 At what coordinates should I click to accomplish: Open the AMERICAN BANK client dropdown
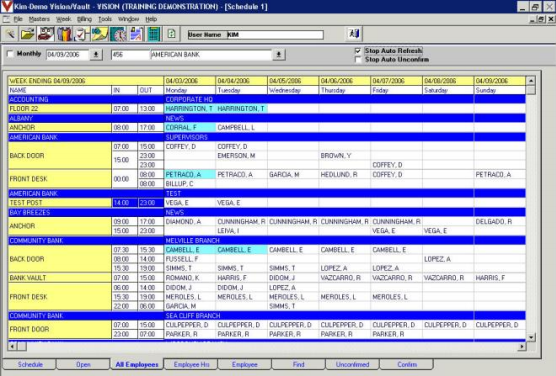click(x=279, y=55)
